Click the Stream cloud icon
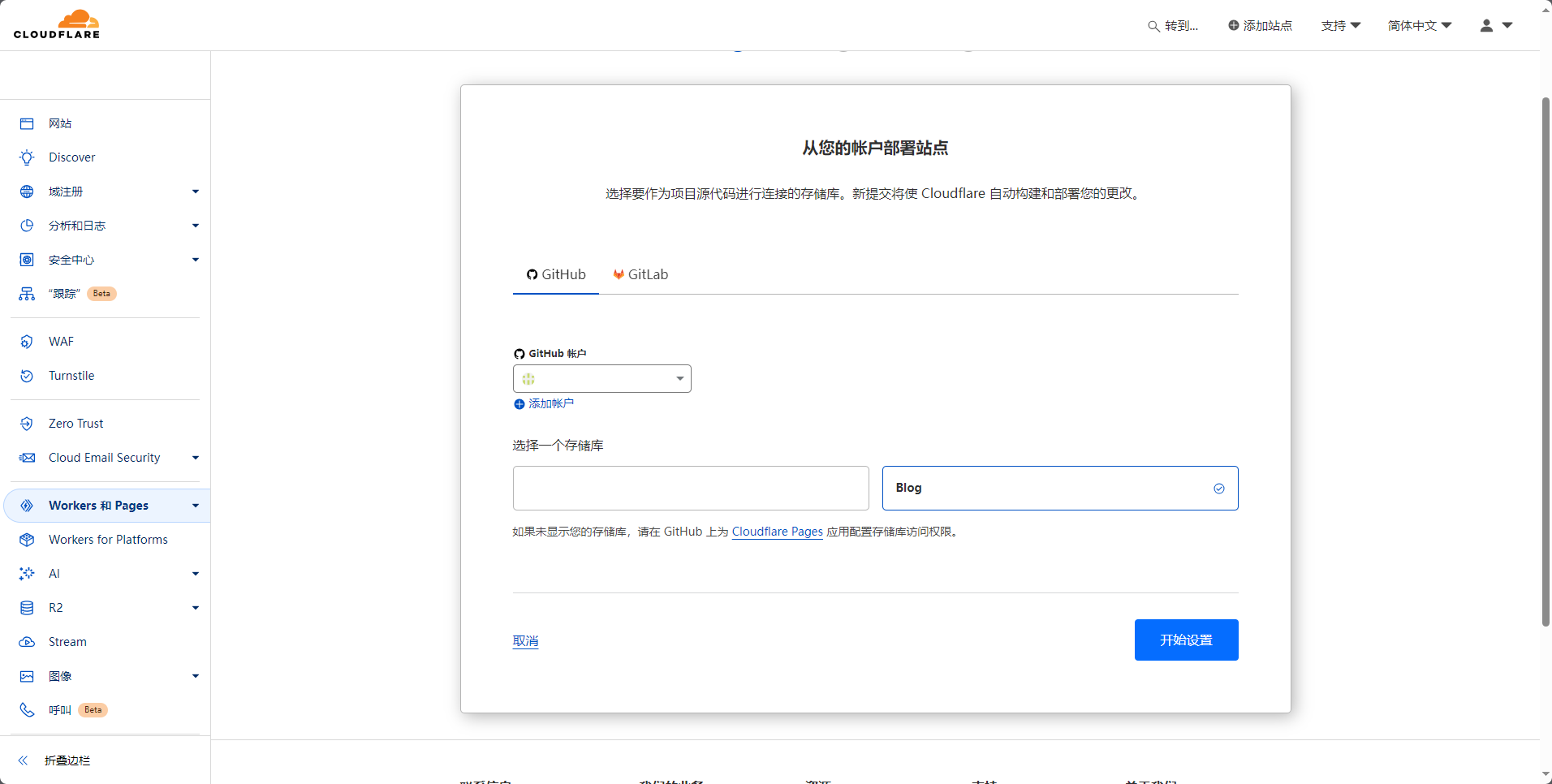Image resolution: width=1552 pixels, height=784 pixels. [27, 642]
